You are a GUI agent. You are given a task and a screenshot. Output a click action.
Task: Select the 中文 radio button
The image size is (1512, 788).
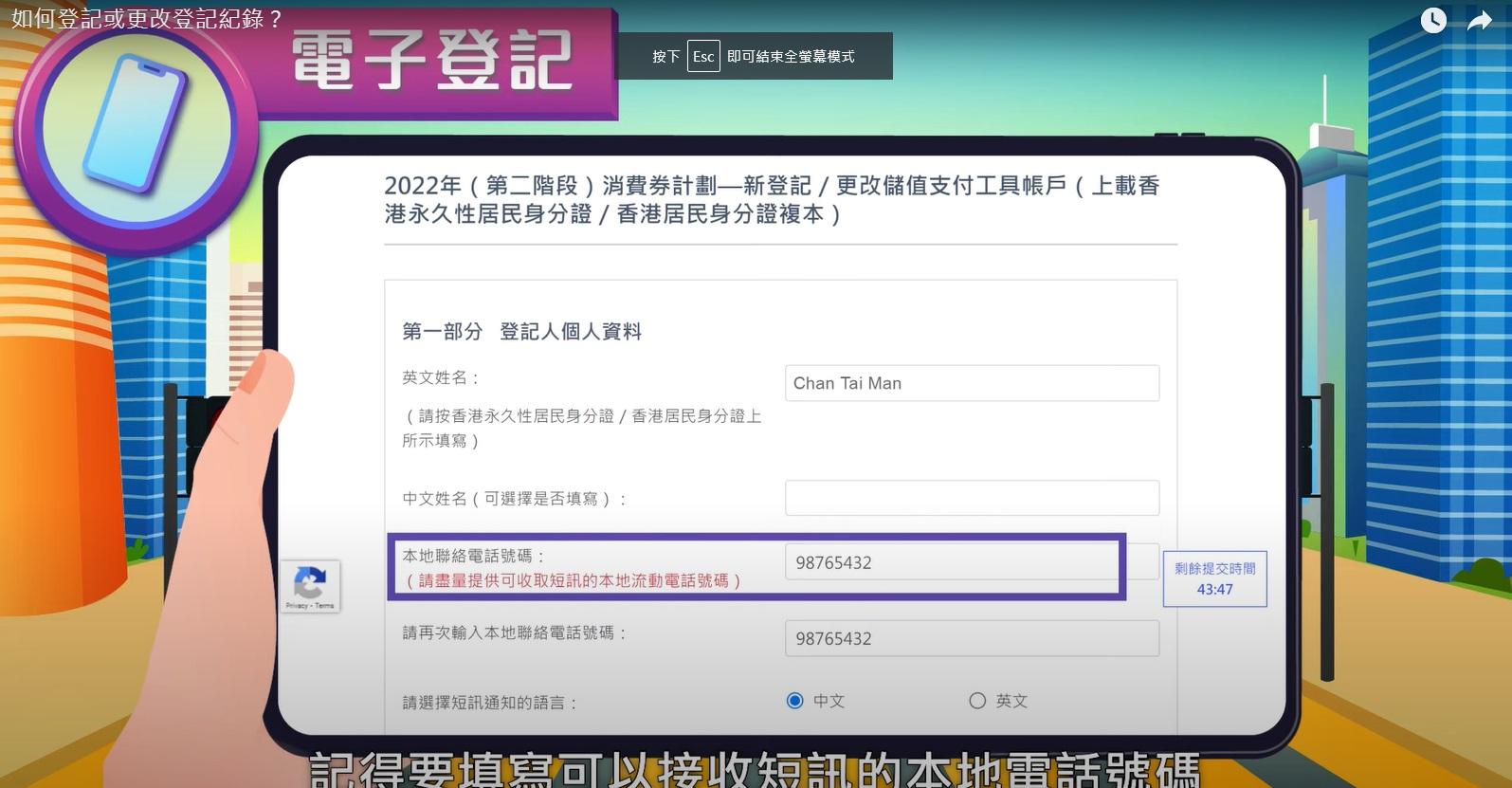point(794,701)
